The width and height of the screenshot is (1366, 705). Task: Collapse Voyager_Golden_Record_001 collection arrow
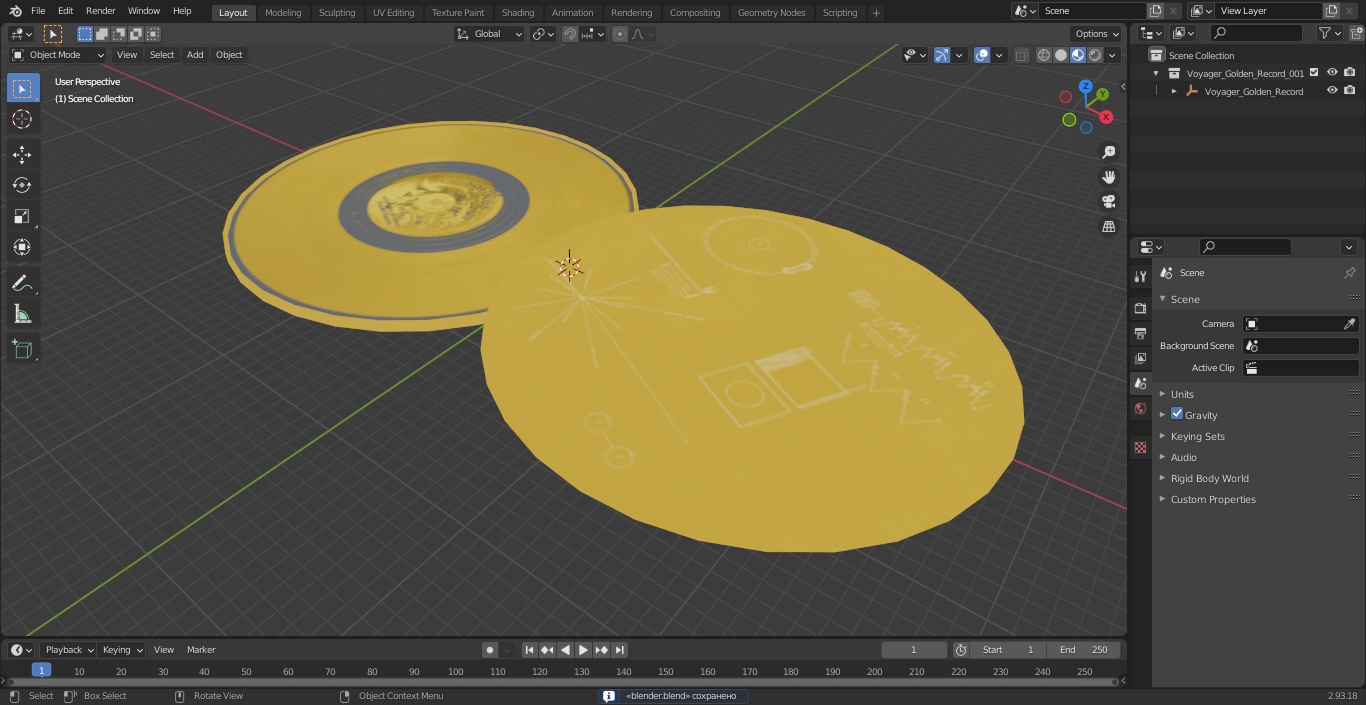pyautogui.click(x=1157, y=73)
